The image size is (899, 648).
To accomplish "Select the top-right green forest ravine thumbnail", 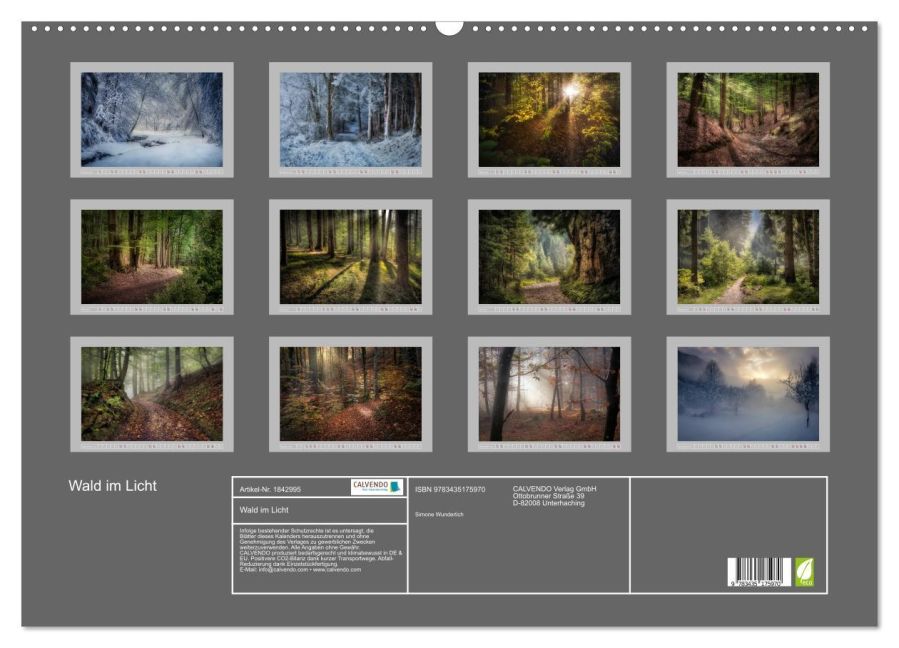I will pos(748,119).
